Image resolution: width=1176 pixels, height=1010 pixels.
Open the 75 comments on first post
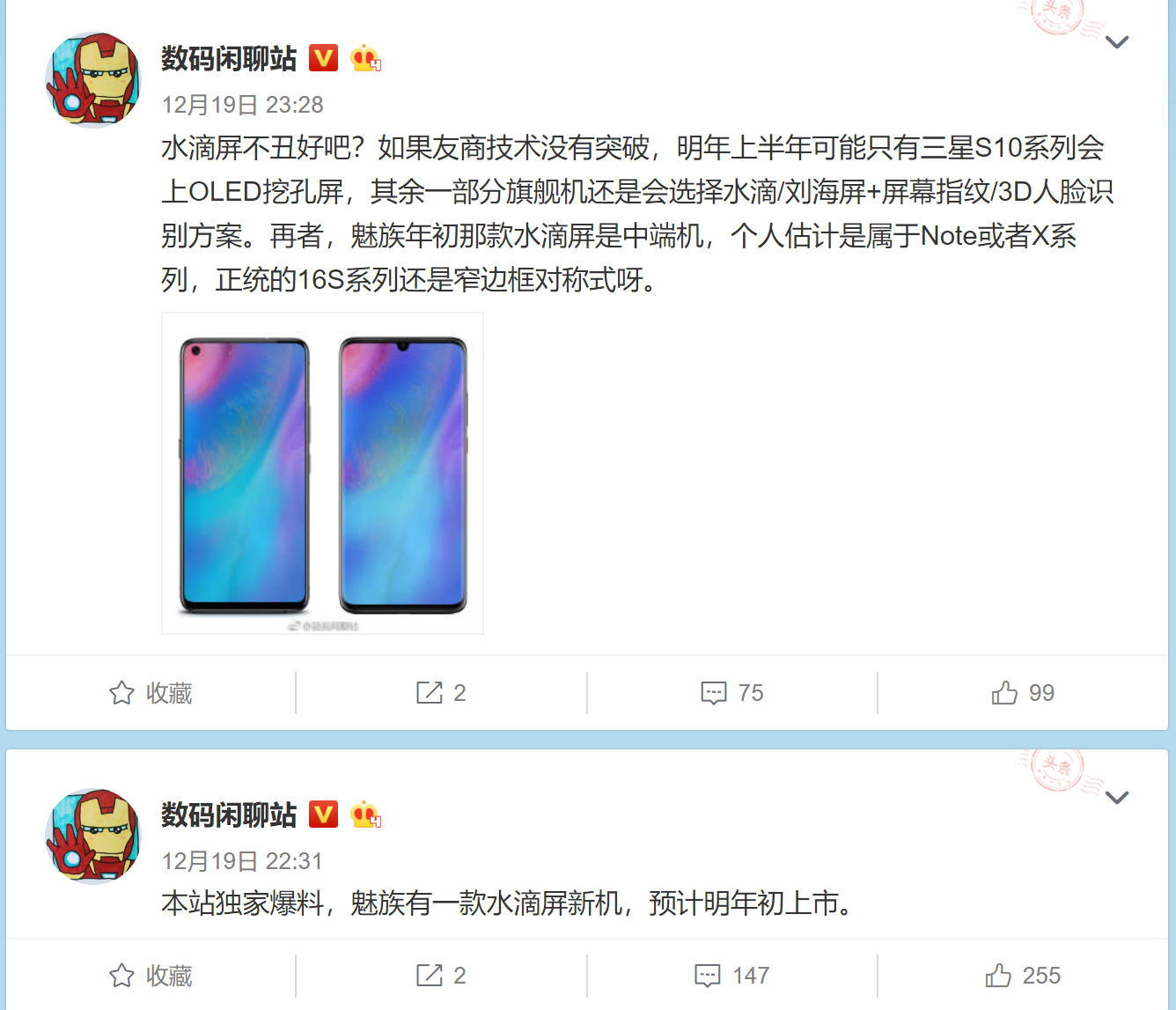click(732, 693)
